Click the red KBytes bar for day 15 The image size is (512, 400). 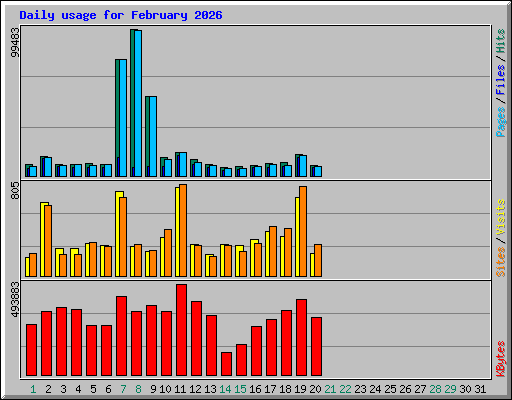tap(241, 360)
